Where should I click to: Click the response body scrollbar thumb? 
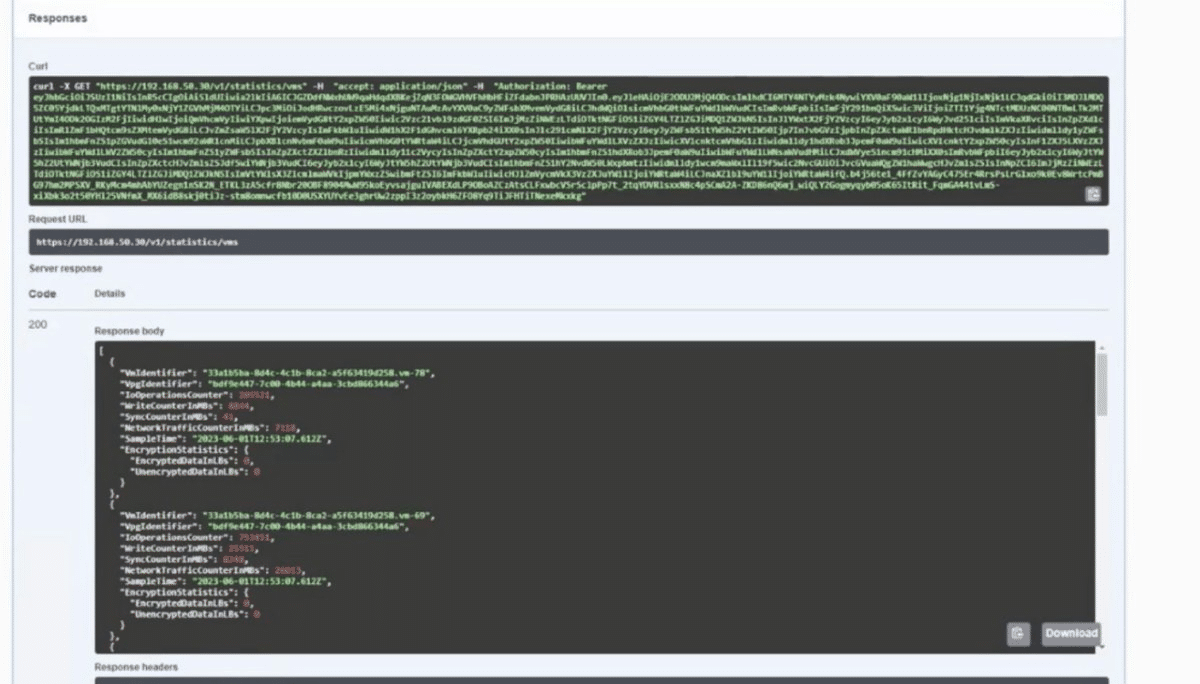tap(1102, 384)
